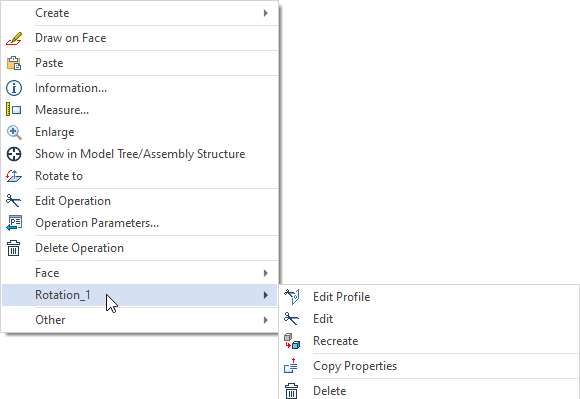Choose Edit Operation
The height and width of the screenshot is (399, 580).
click(x=140, y=201)
